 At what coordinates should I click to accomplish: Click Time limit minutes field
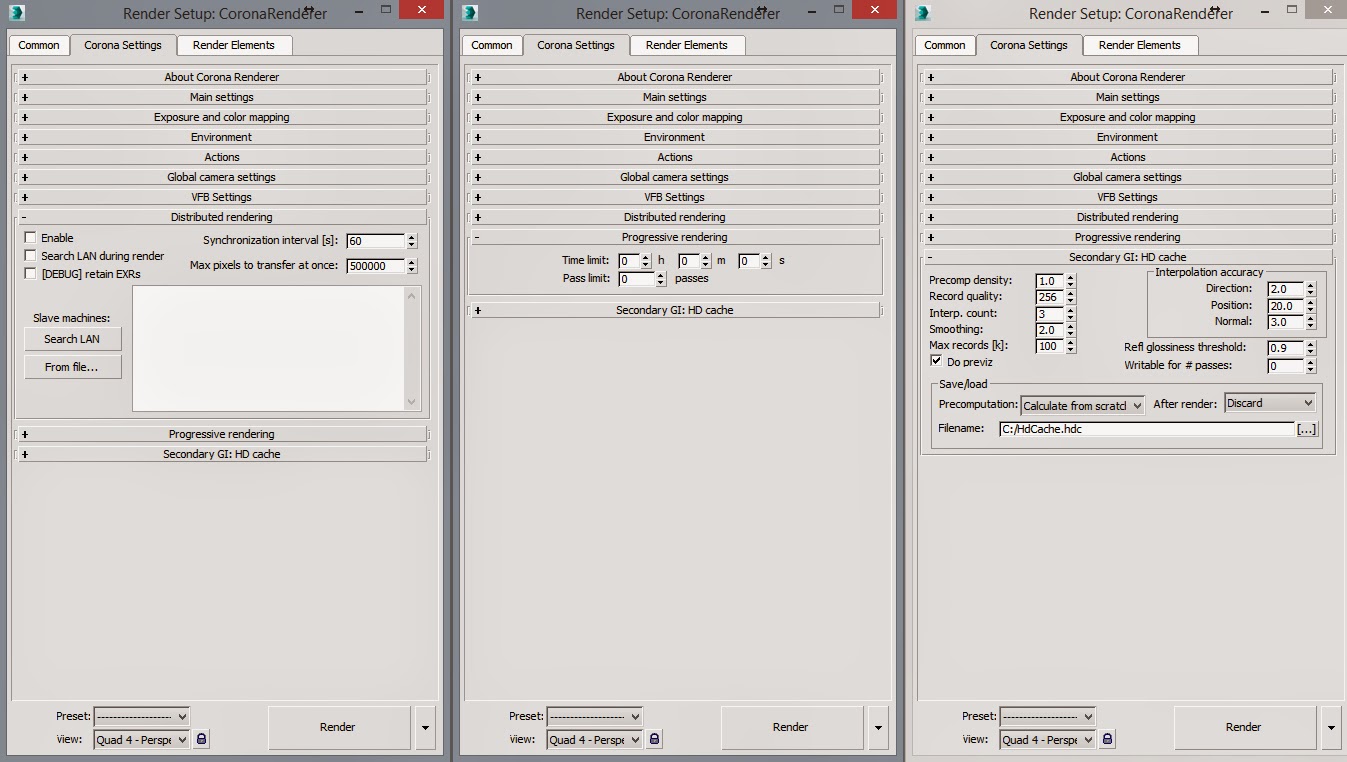click(688, 261)
